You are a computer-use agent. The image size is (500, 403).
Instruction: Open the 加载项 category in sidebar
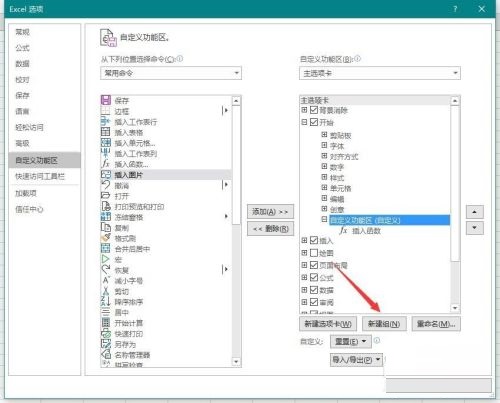coord(44,193)
